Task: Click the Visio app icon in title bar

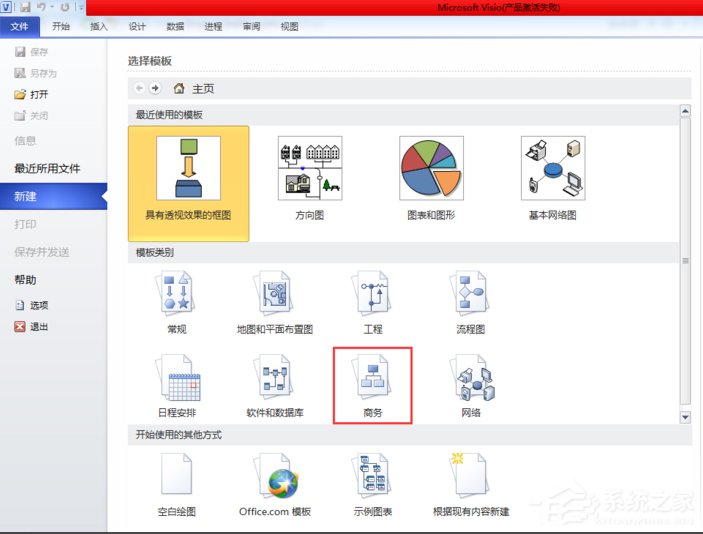Action: [6, 7]
